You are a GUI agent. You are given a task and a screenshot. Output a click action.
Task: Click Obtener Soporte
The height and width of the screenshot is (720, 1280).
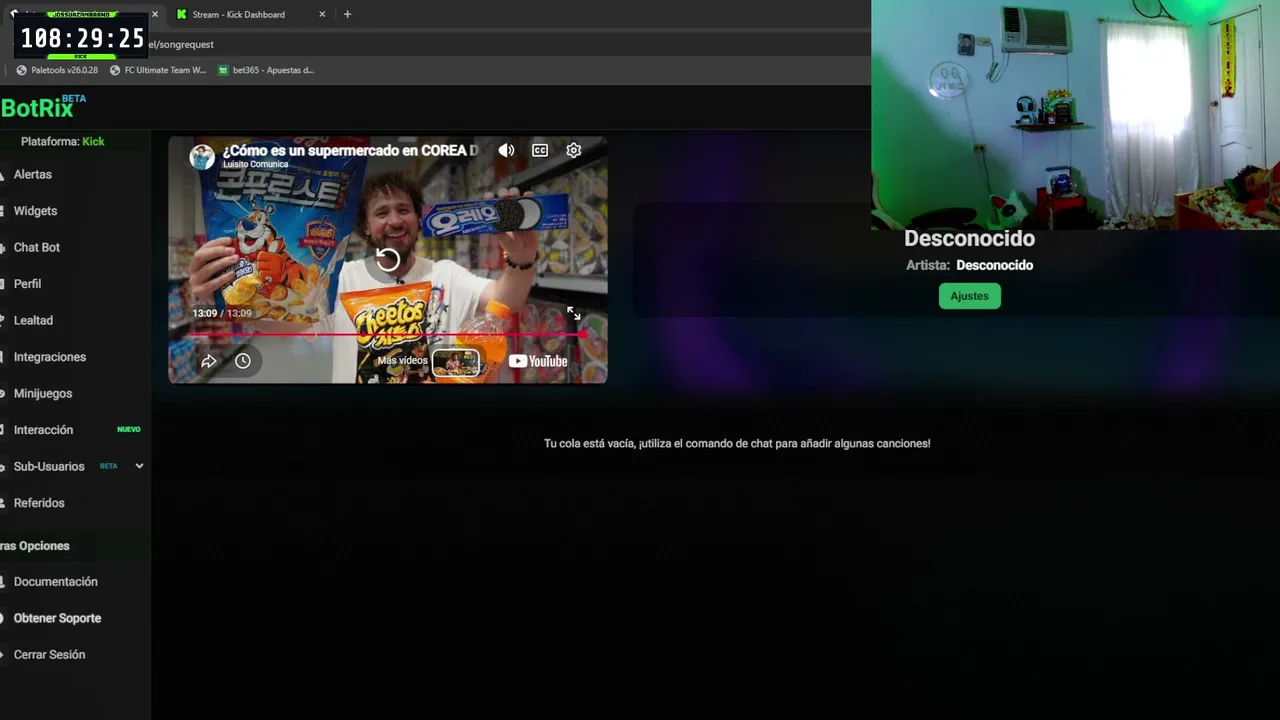(57, 618)
